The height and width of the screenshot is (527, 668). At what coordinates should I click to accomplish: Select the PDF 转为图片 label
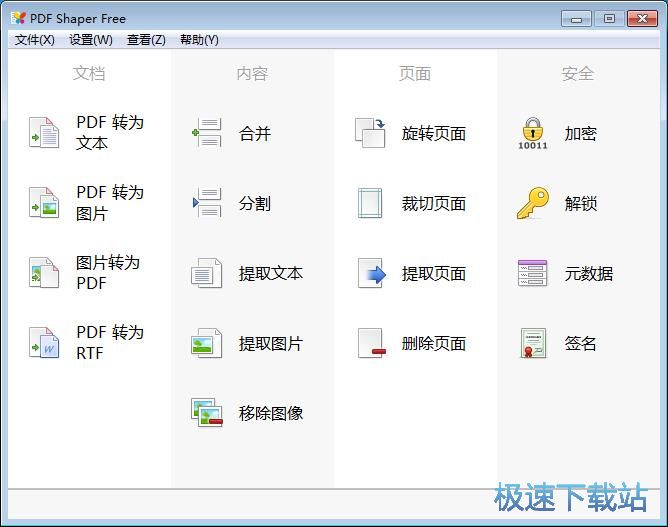click(x=110, y=202)
